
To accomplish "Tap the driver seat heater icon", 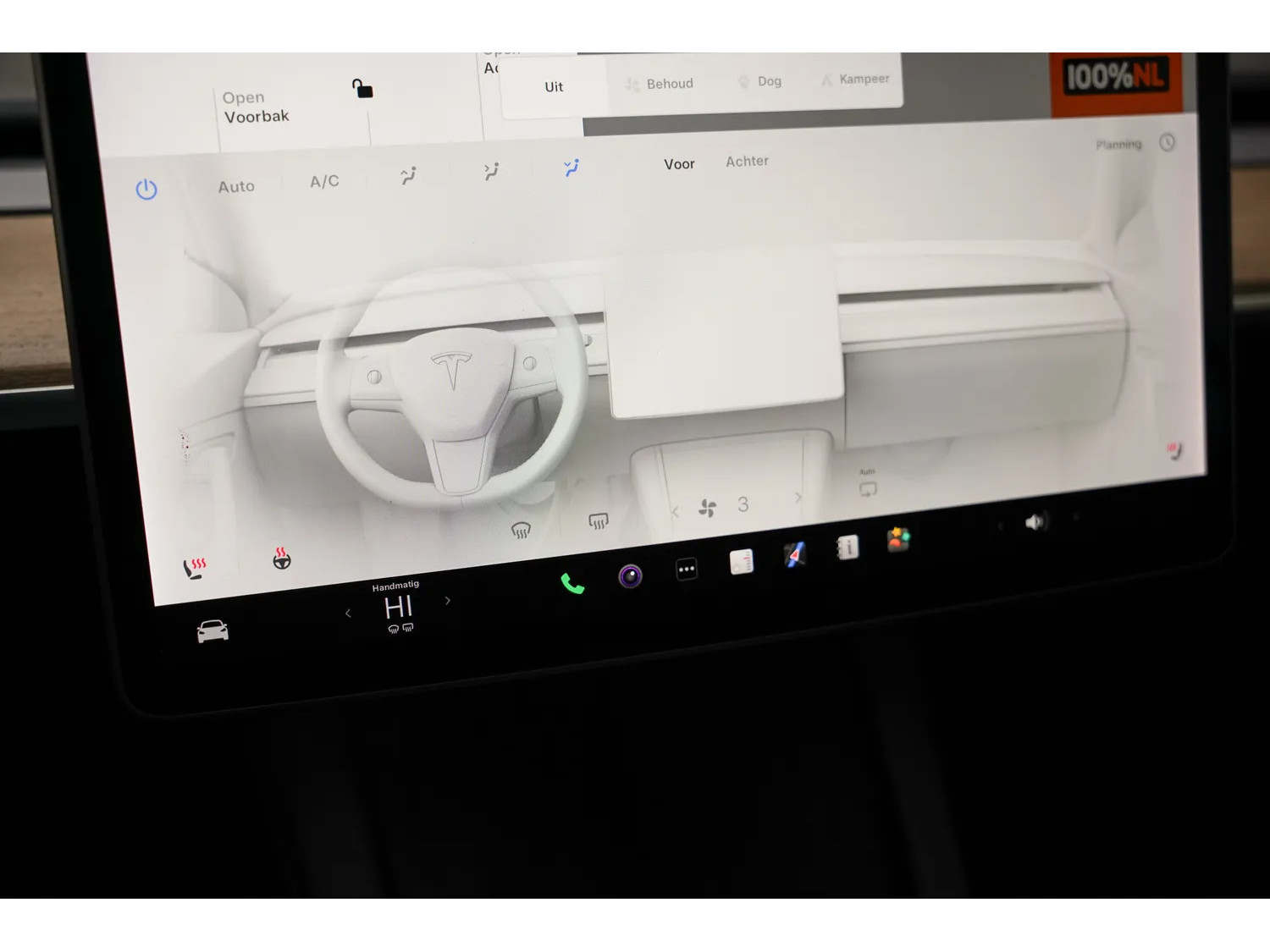I will coord(195,568).
